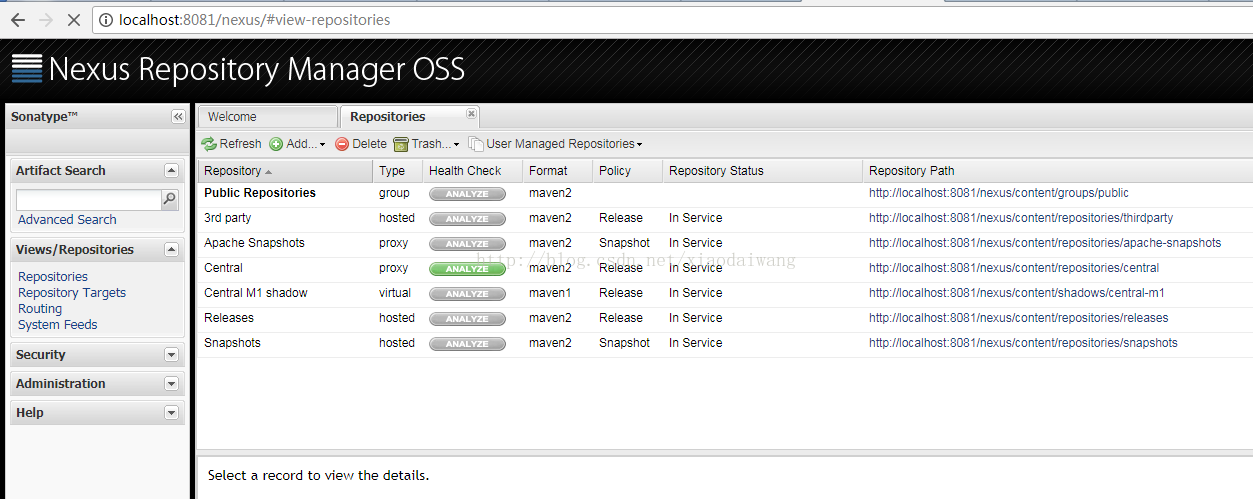
Task: Stop page loading with X button
Action: pos(73,19)
